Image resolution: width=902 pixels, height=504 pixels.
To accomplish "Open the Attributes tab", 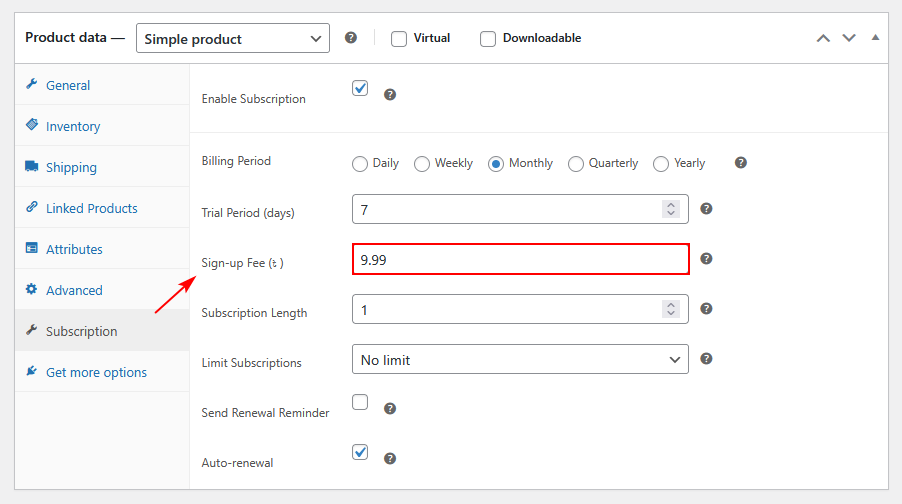I will tap(102, 249).
